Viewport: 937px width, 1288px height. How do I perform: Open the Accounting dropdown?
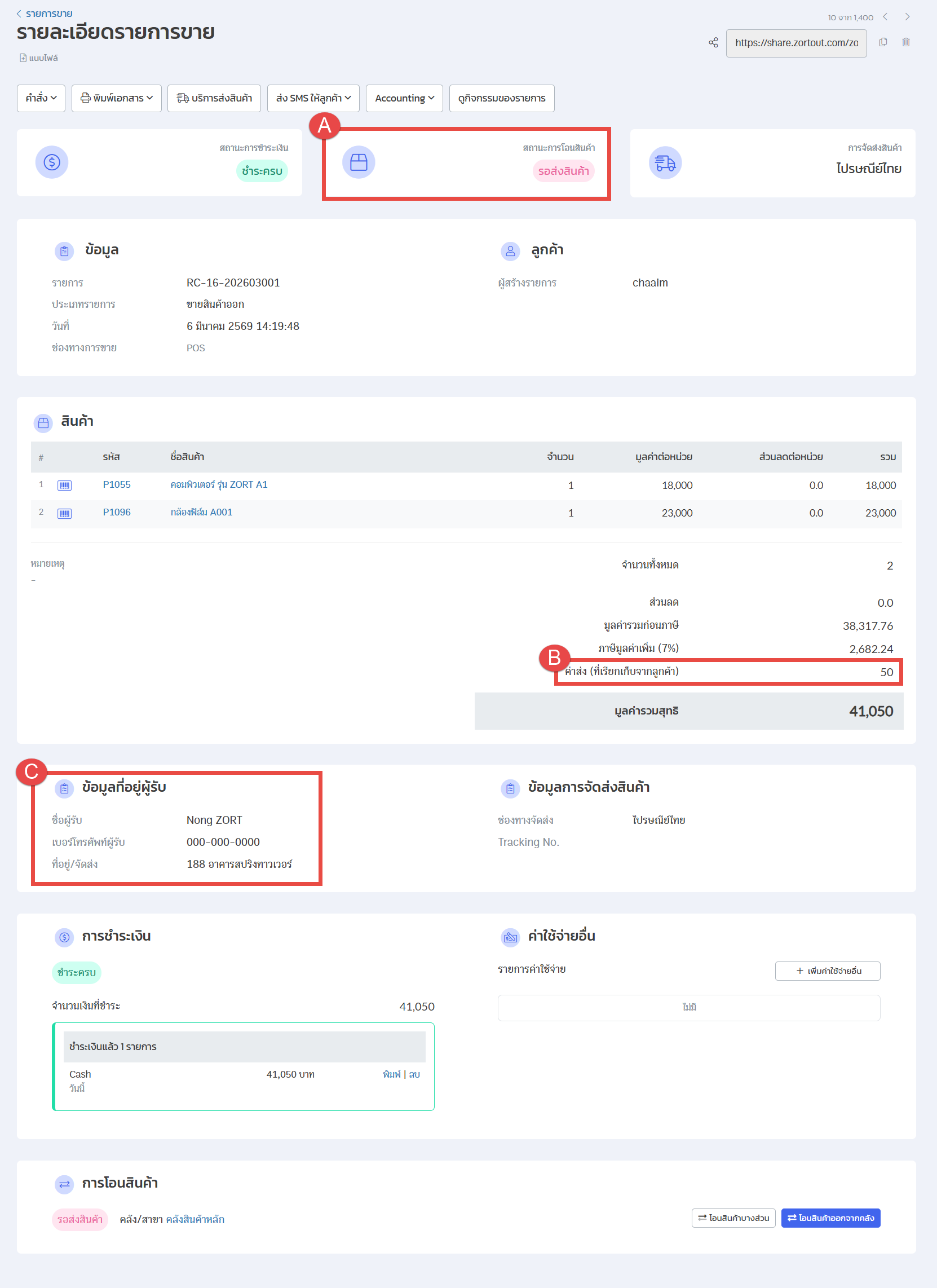(404, 98)
